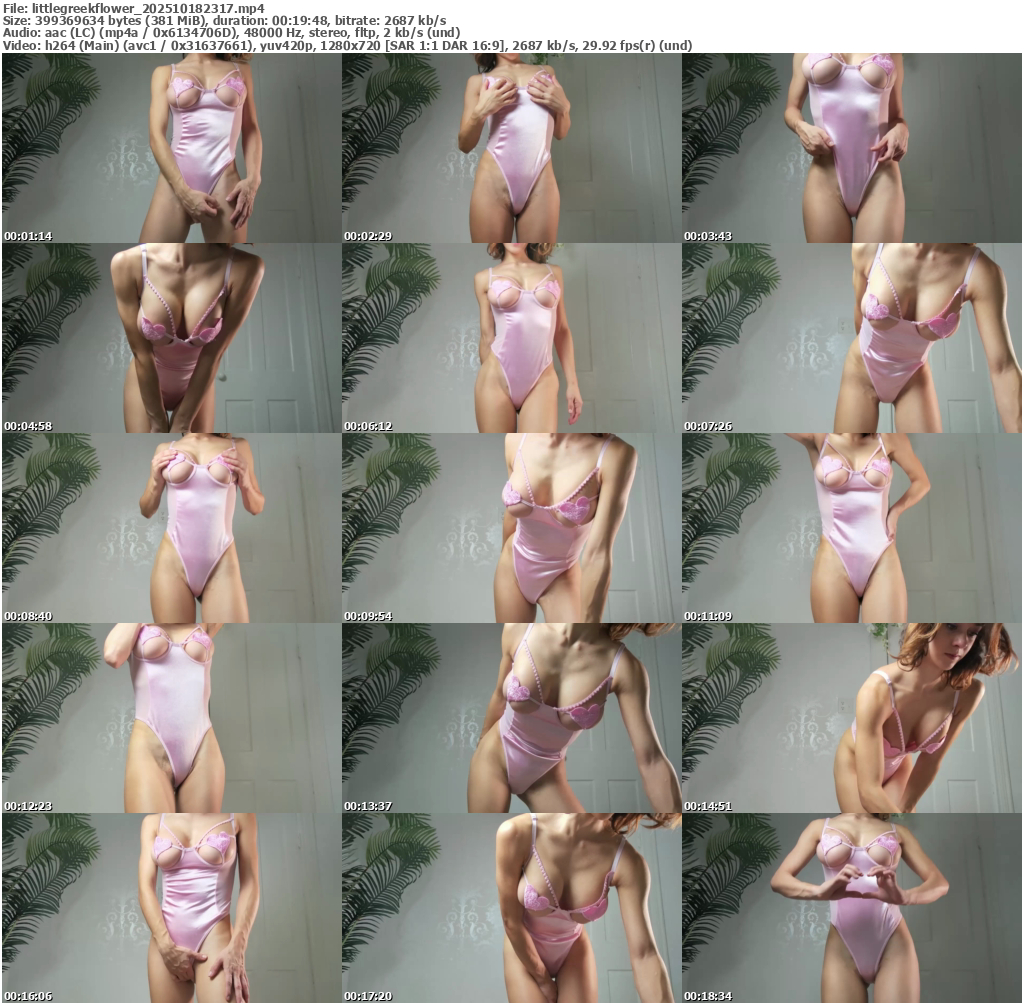Select the Video h264 details line

coord(347,45)
